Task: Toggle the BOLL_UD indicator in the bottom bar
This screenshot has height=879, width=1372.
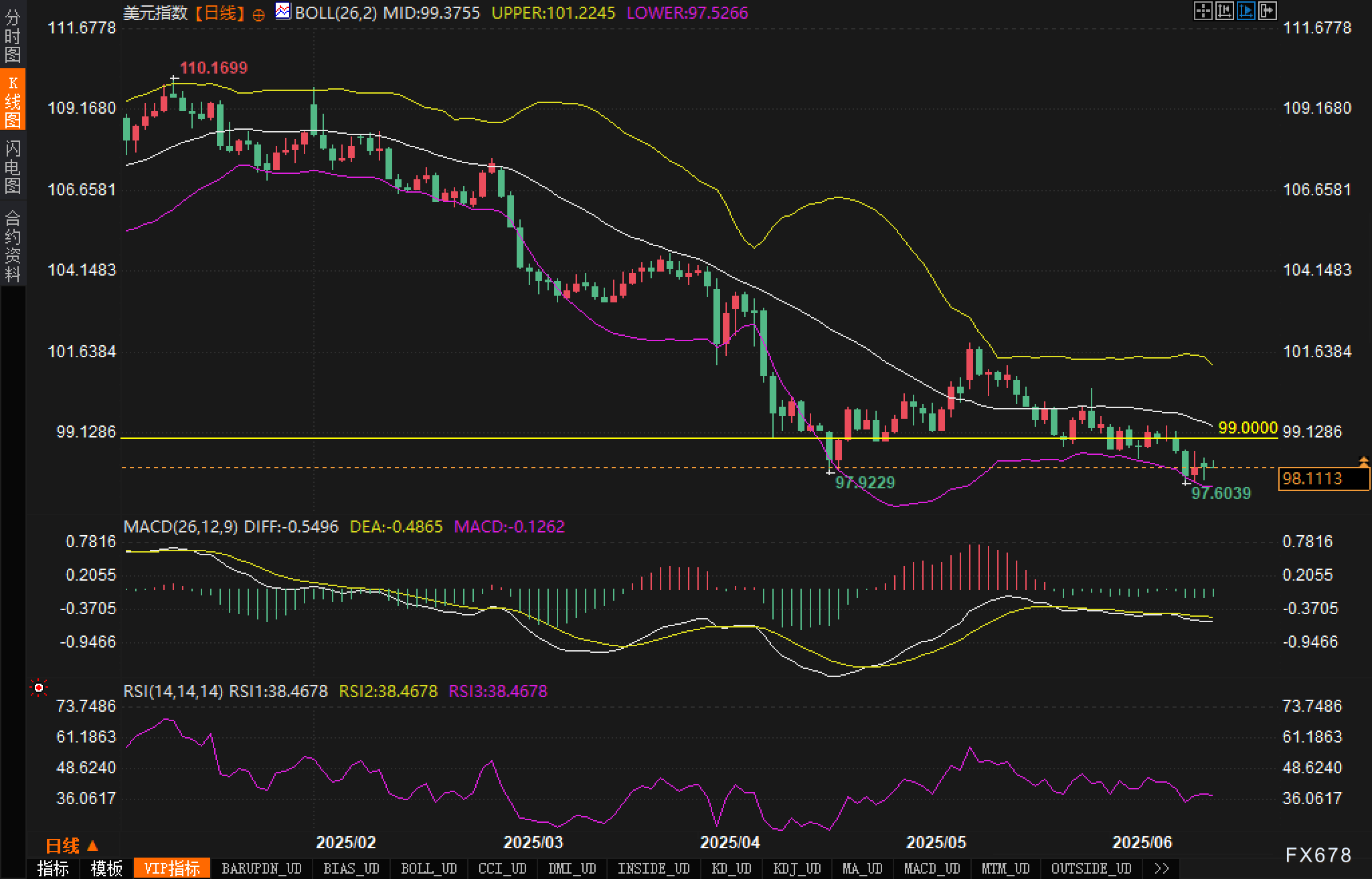Action: click(428, 869)
